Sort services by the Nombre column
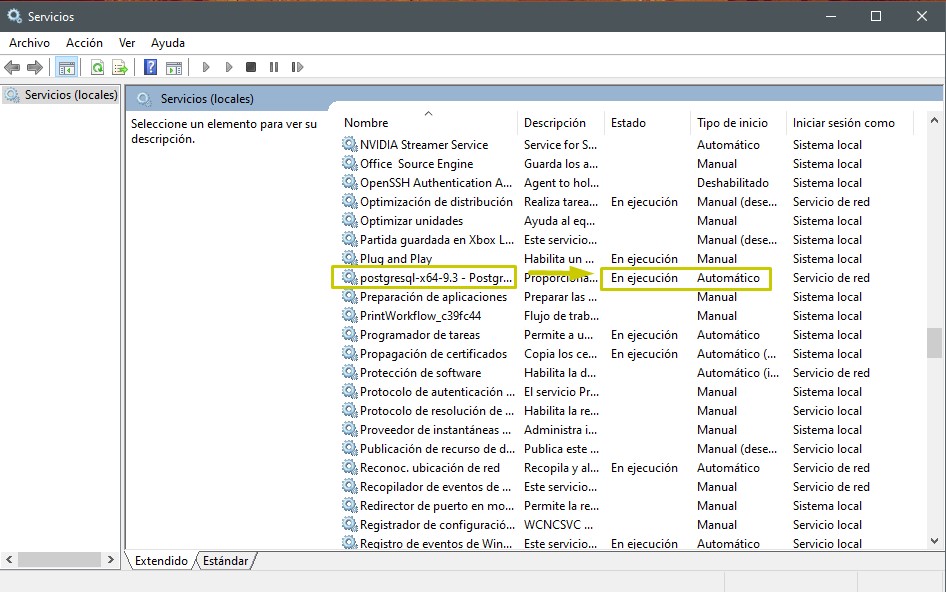Viewport: 946px width, 592px height. [x=366, y=122]
